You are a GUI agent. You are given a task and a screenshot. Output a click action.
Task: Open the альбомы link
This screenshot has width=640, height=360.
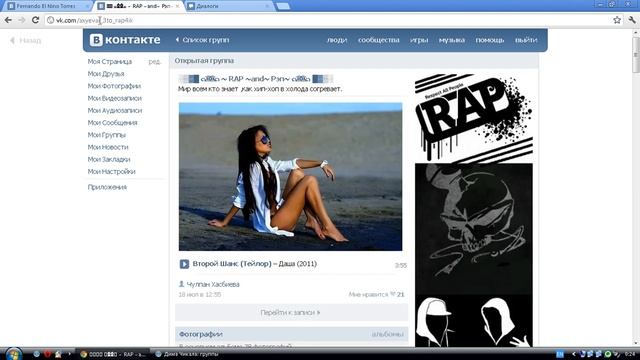[387, 334]
